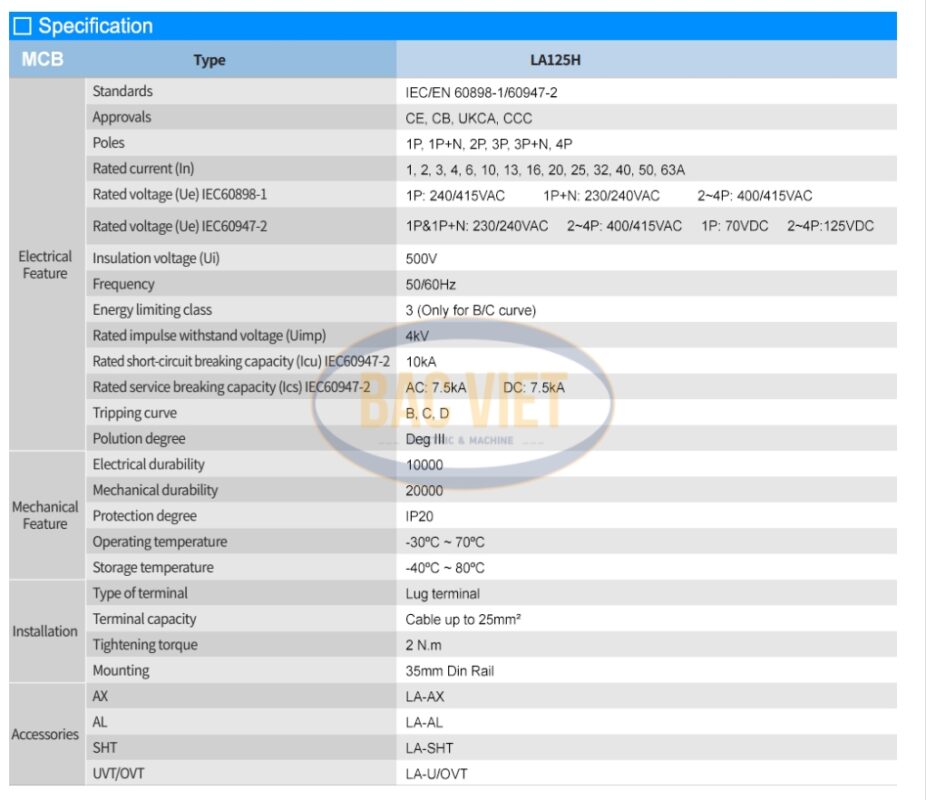Click the Tripping curve row label

[134, 413]
